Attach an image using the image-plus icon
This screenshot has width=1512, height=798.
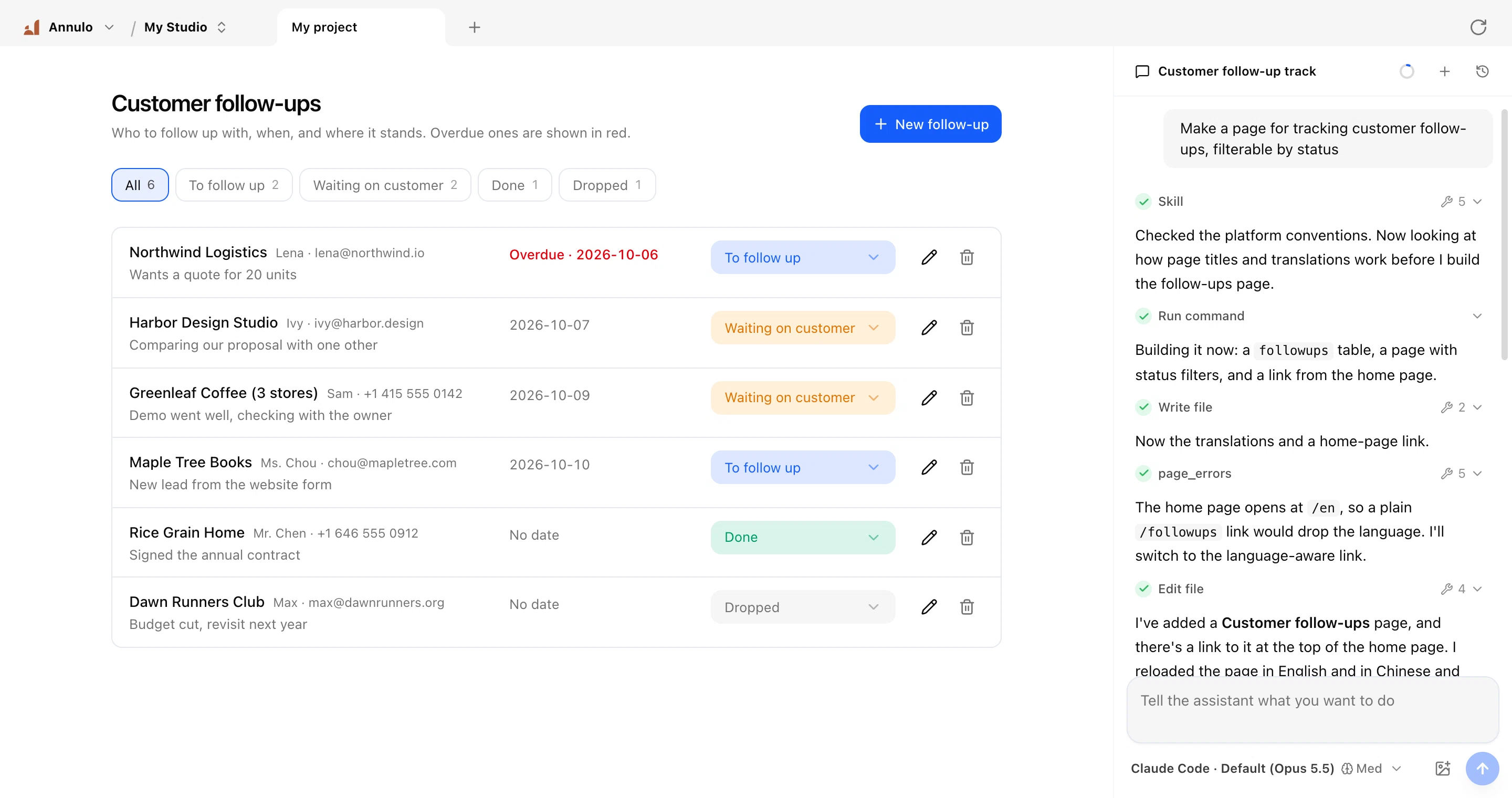point(1443,768)
